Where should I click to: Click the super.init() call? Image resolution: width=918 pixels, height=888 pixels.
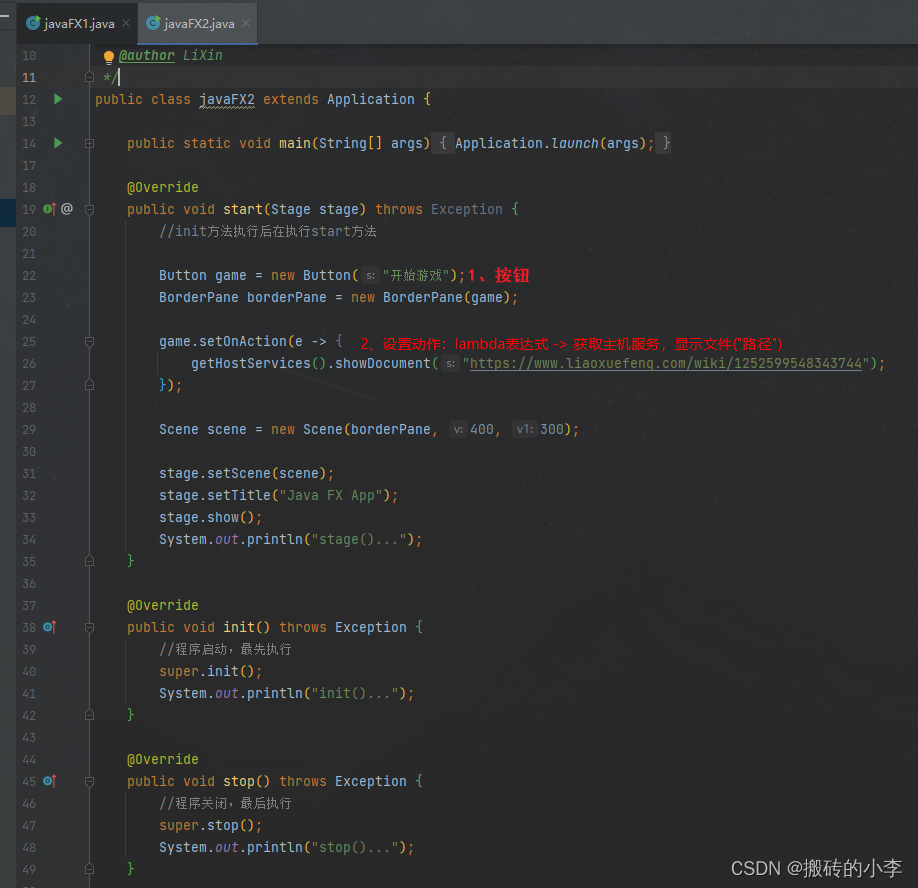[207, 671]
